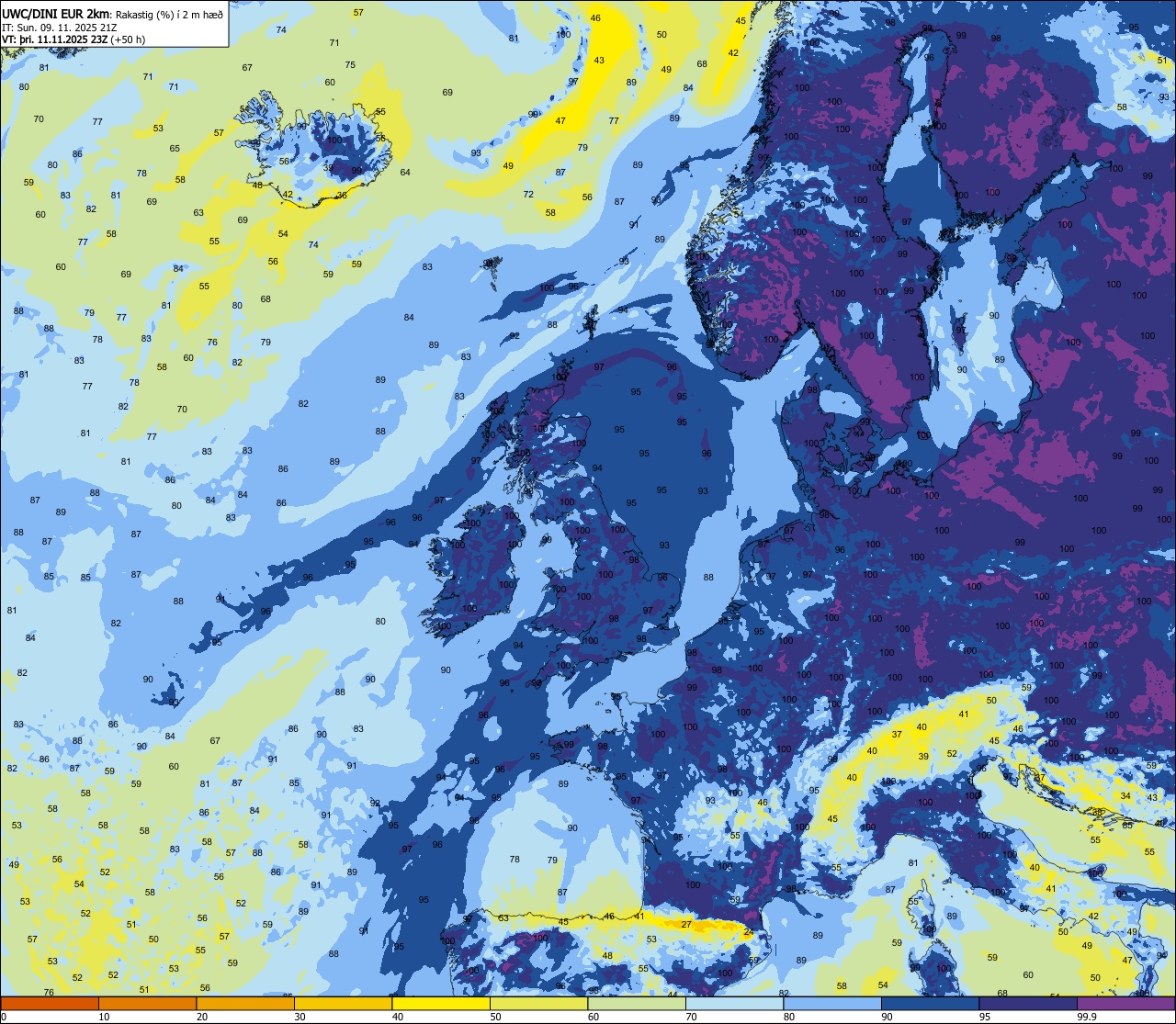Viewport: 1176px width, 1024px height.
Task: Click the 30–40 amber legend swatch
Action: [343, 1004]
